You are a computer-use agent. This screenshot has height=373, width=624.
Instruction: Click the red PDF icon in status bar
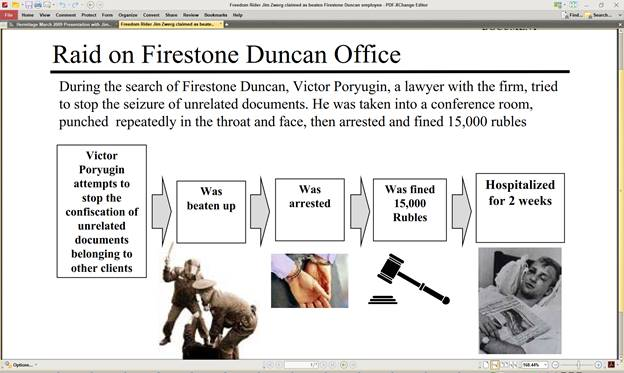[x=611, y=365]
